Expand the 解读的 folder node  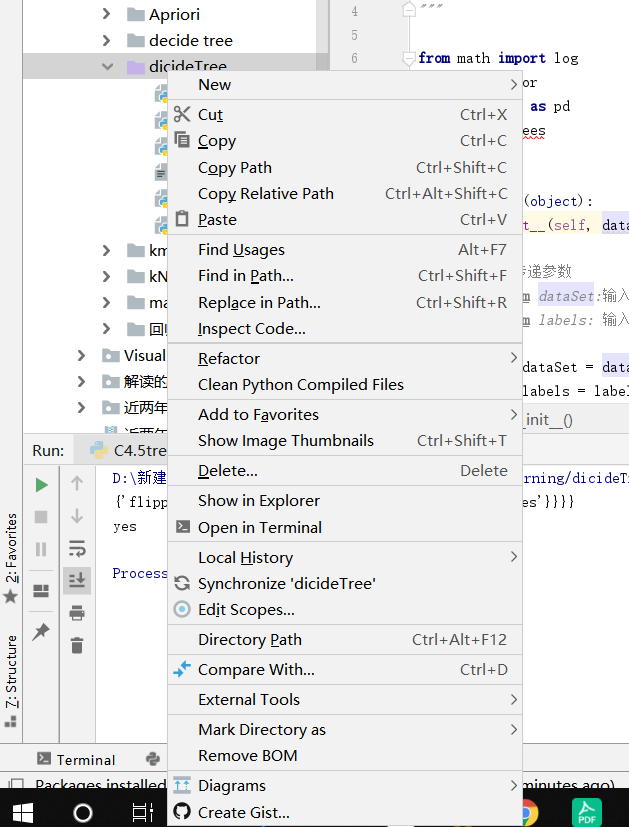pyautogui.click(x=81, y=381)
